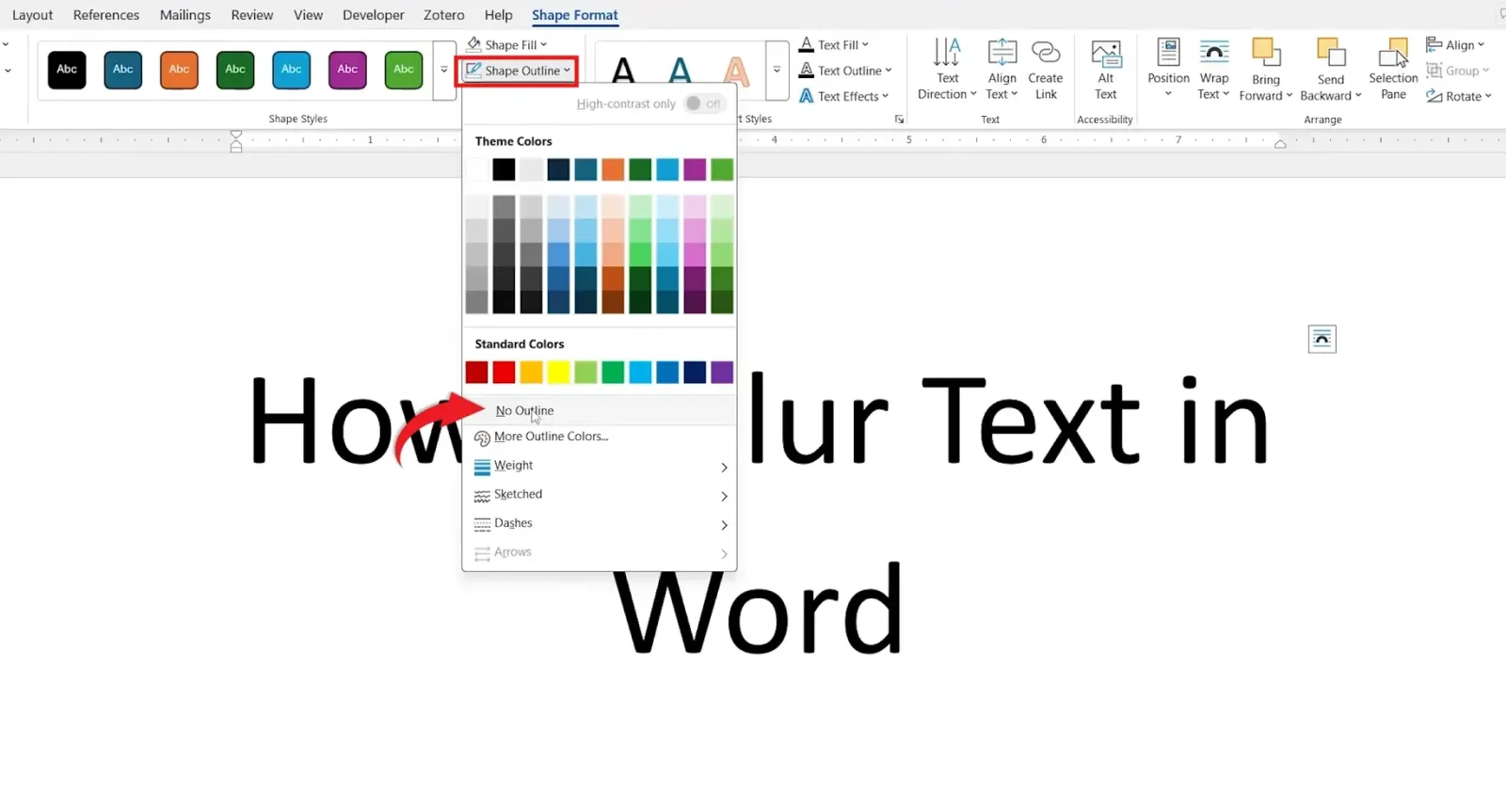This screenshot has width=1506, height=812.
Task: Open the Shape Outline dropdown
Action: (x=517, y=71)
